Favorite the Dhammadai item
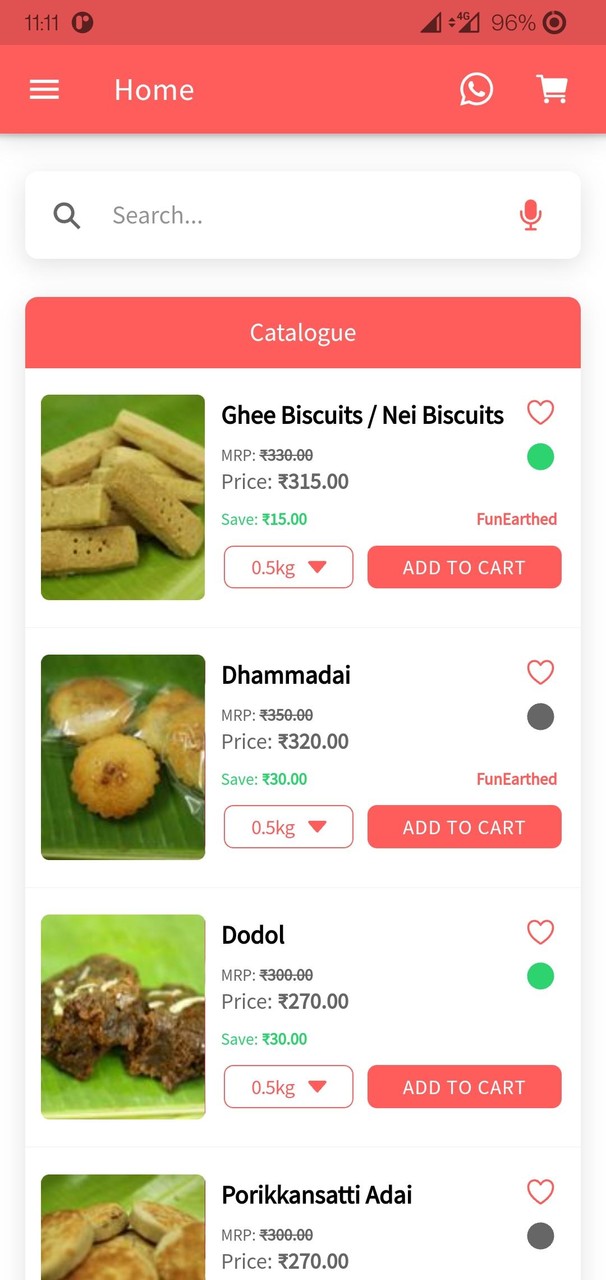The image size is (606, 1280). tap(540, 672)
